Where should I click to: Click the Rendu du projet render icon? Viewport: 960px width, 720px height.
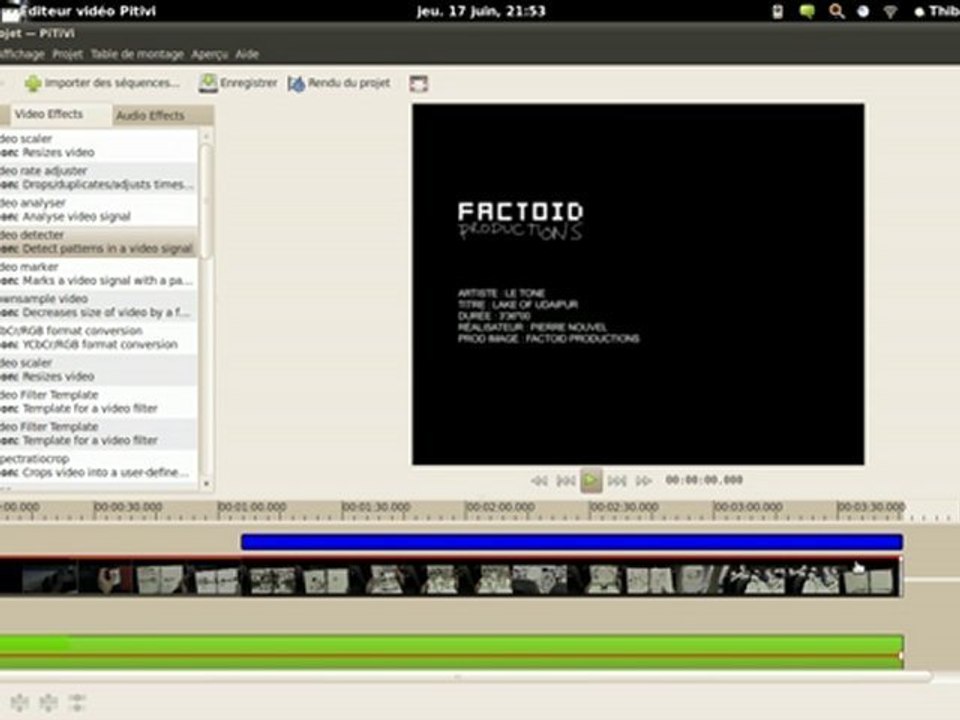296,84
